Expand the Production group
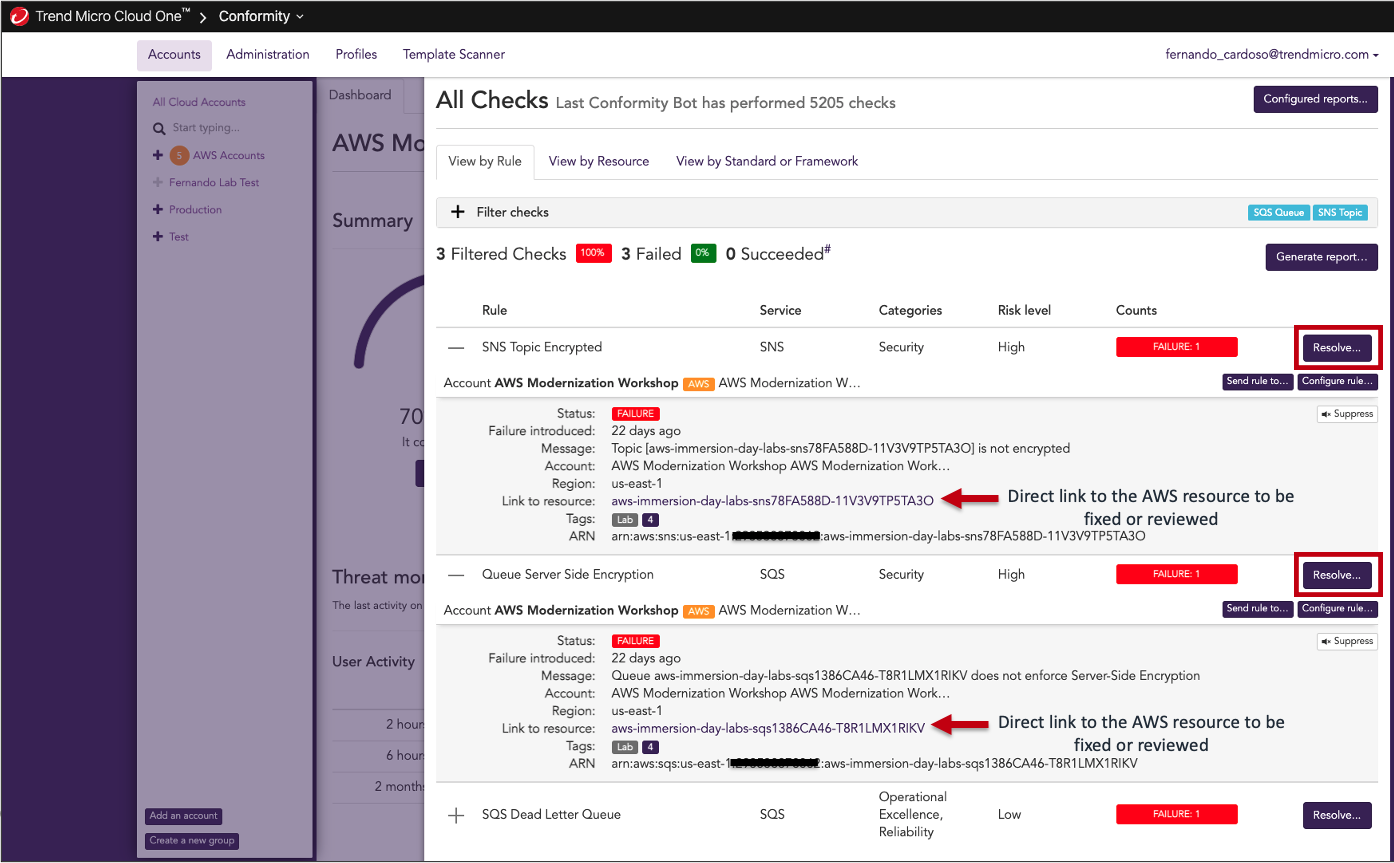1394x863 pixels. point(158,210)
